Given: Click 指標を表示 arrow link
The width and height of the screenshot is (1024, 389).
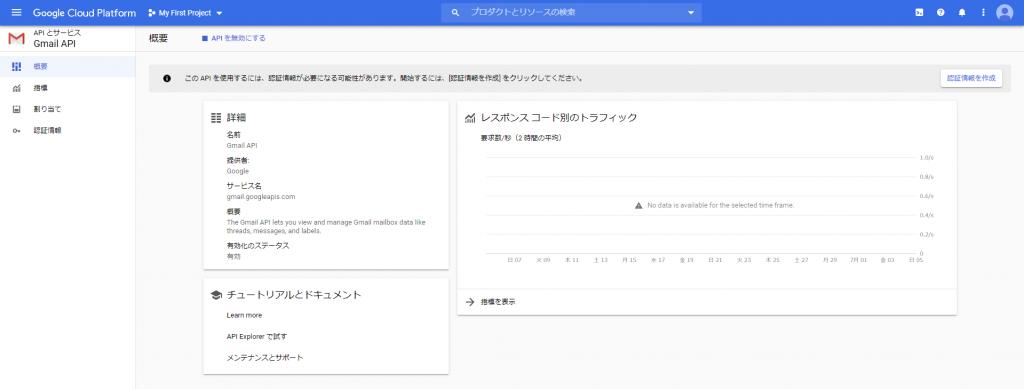Looking at the screenshot, I should [490, 302].
